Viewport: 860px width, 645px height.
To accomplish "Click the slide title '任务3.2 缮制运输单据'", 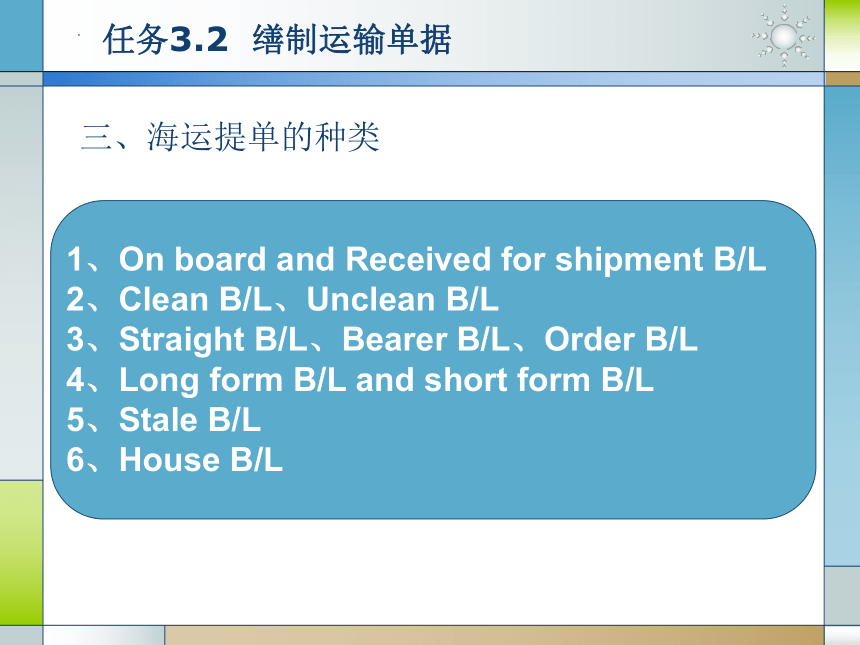I will tap(277, 39).
